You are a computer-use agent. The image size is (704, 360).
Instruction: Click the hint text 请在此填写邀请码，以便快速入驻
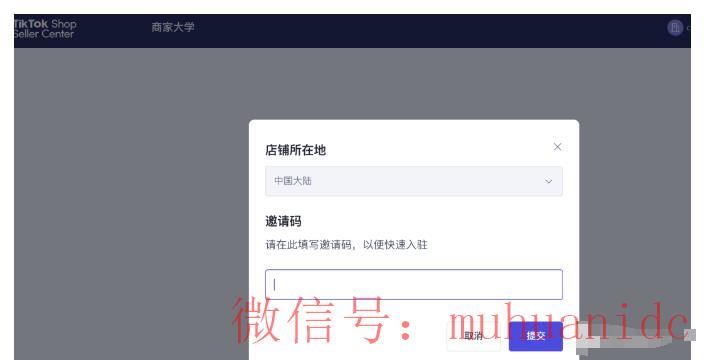(346, 245)
